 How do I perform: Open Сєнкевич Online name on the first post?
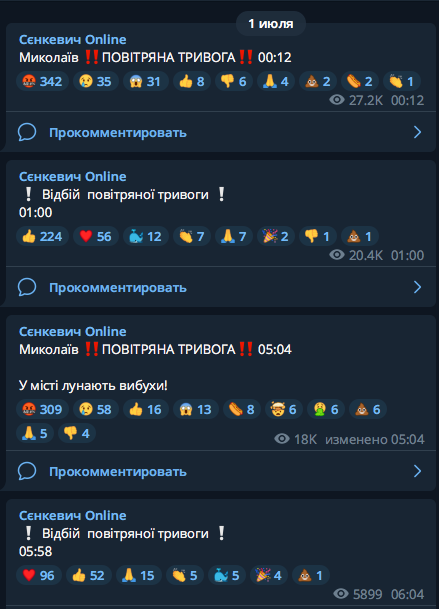(x=73, y=40)
